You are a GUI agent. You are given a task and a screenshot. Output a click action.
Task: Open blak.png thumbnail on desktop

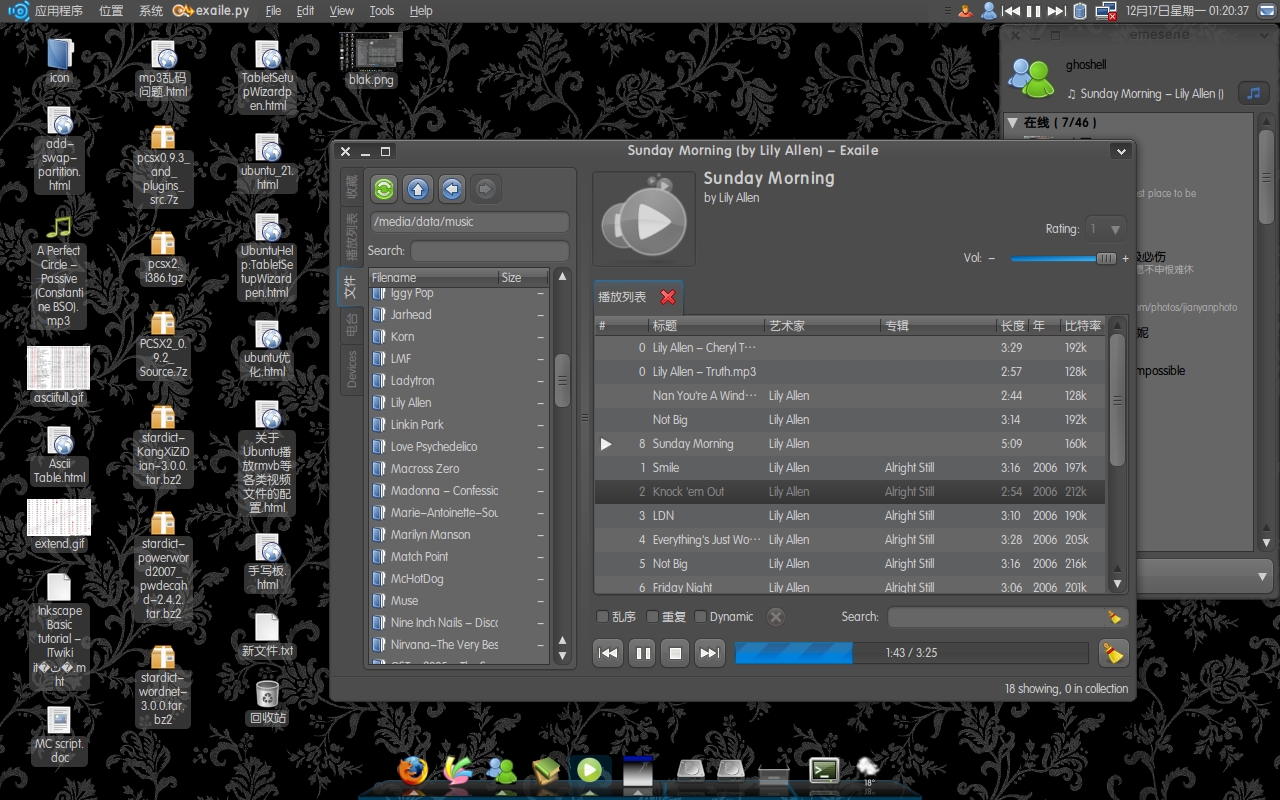pos(370,50)
